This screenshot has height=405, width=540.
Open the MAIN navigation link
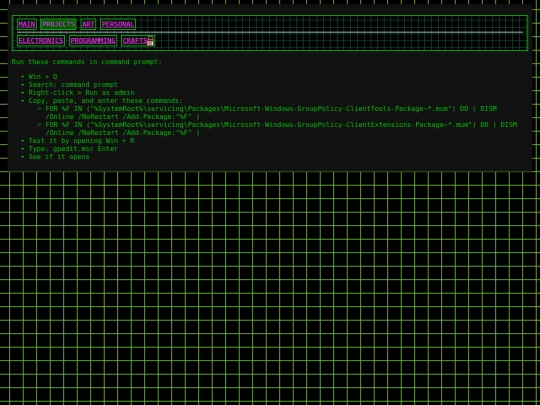tap(27, 24)
